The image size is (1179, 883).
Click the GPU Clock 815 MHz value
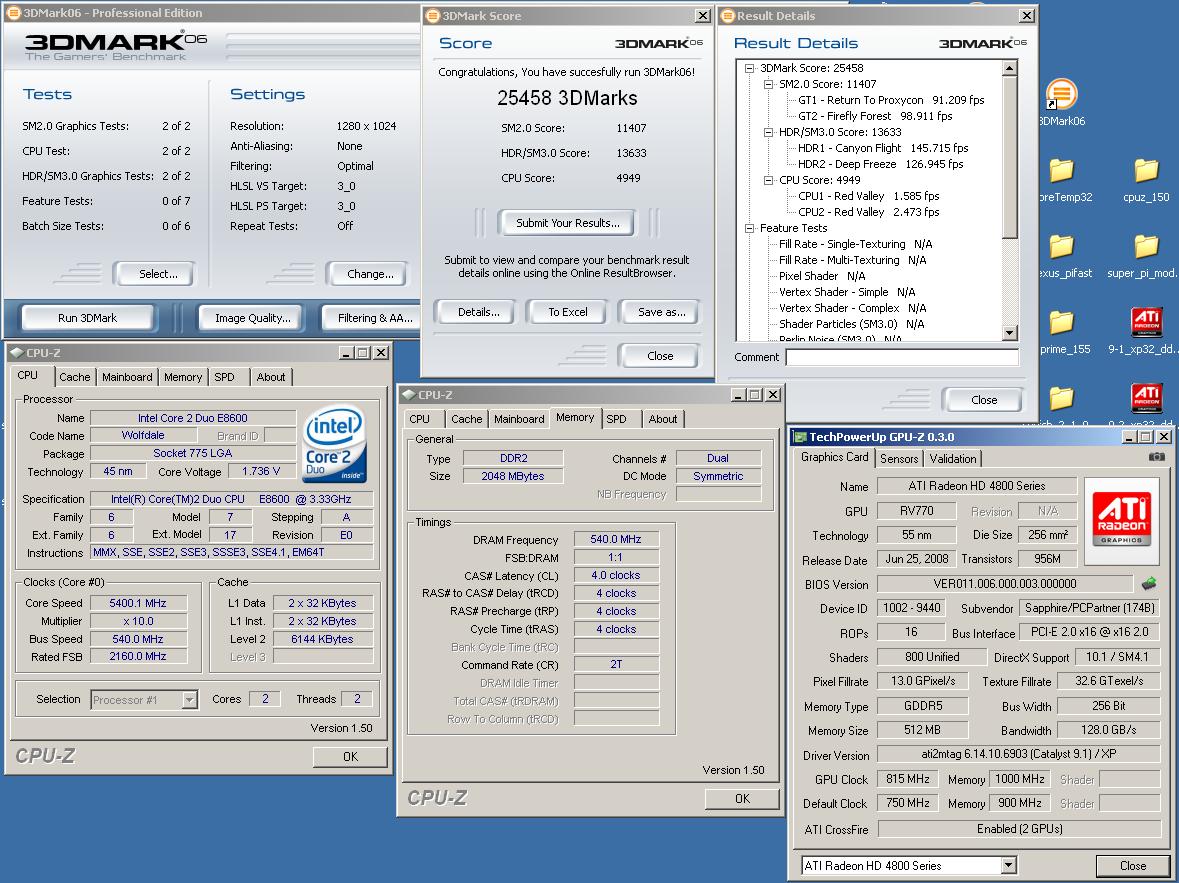pos(908,779)
